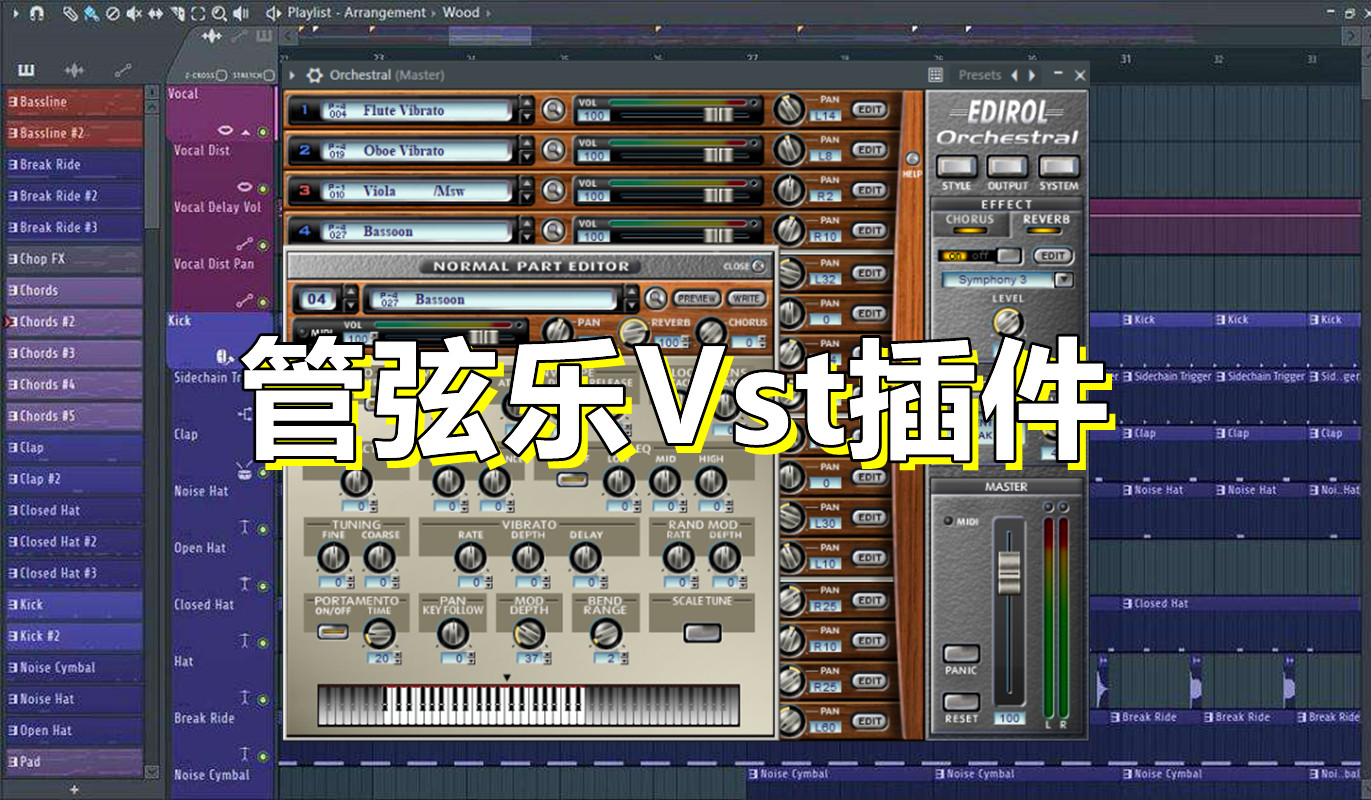Open the STYLE page
Screen dimensions: 1371x800
pyautogui.click(x=956, y=167)
